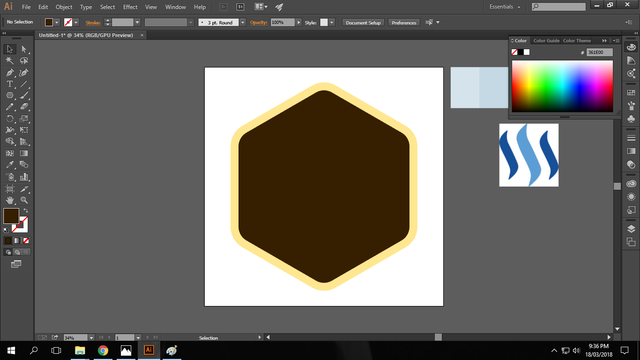640x360 pixels.
Task: Expand the opacity slider arrow
Action: [x=299, y=22]
